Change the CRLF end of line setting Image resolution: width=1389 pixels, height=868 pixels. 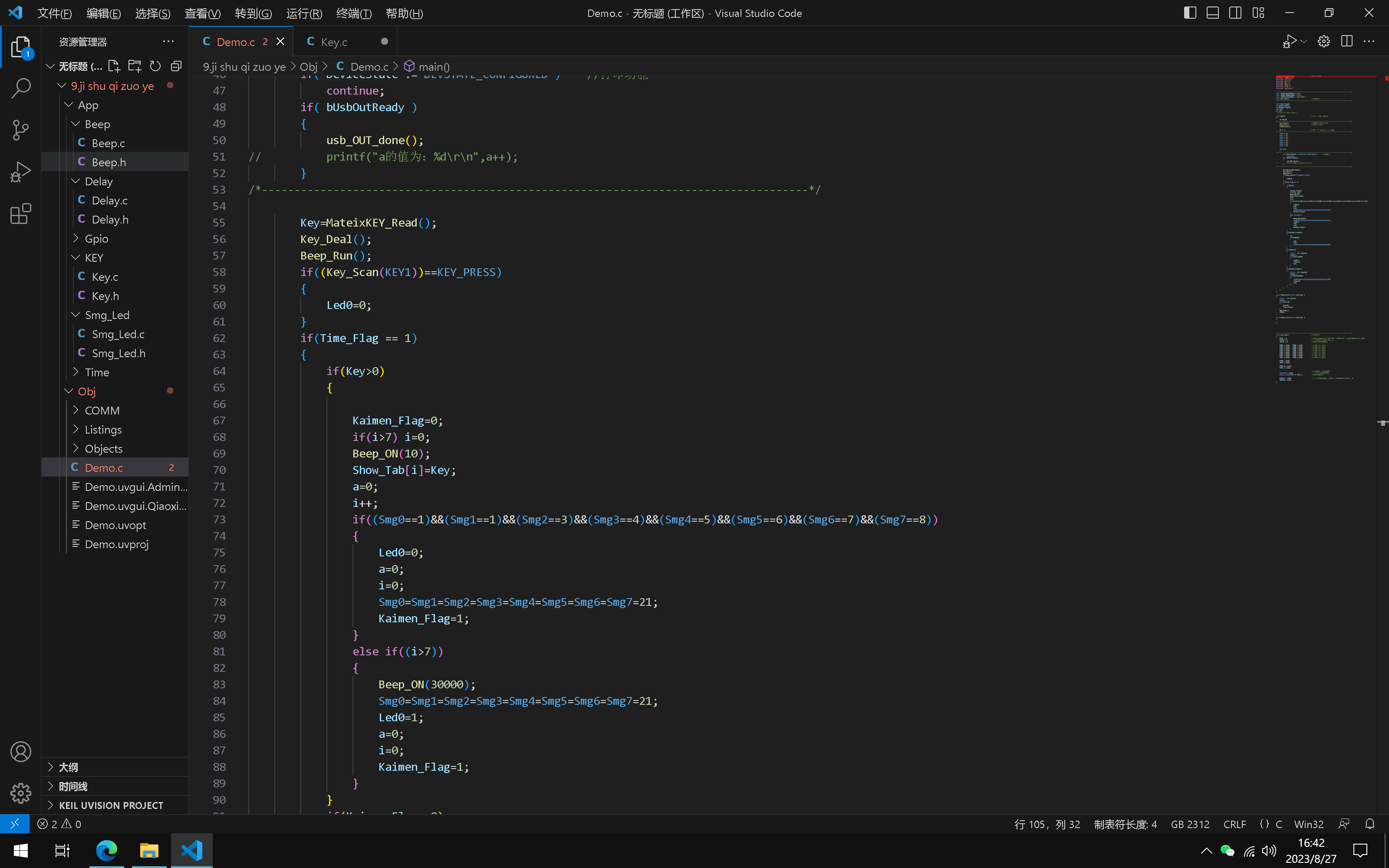pos(1234,824)
